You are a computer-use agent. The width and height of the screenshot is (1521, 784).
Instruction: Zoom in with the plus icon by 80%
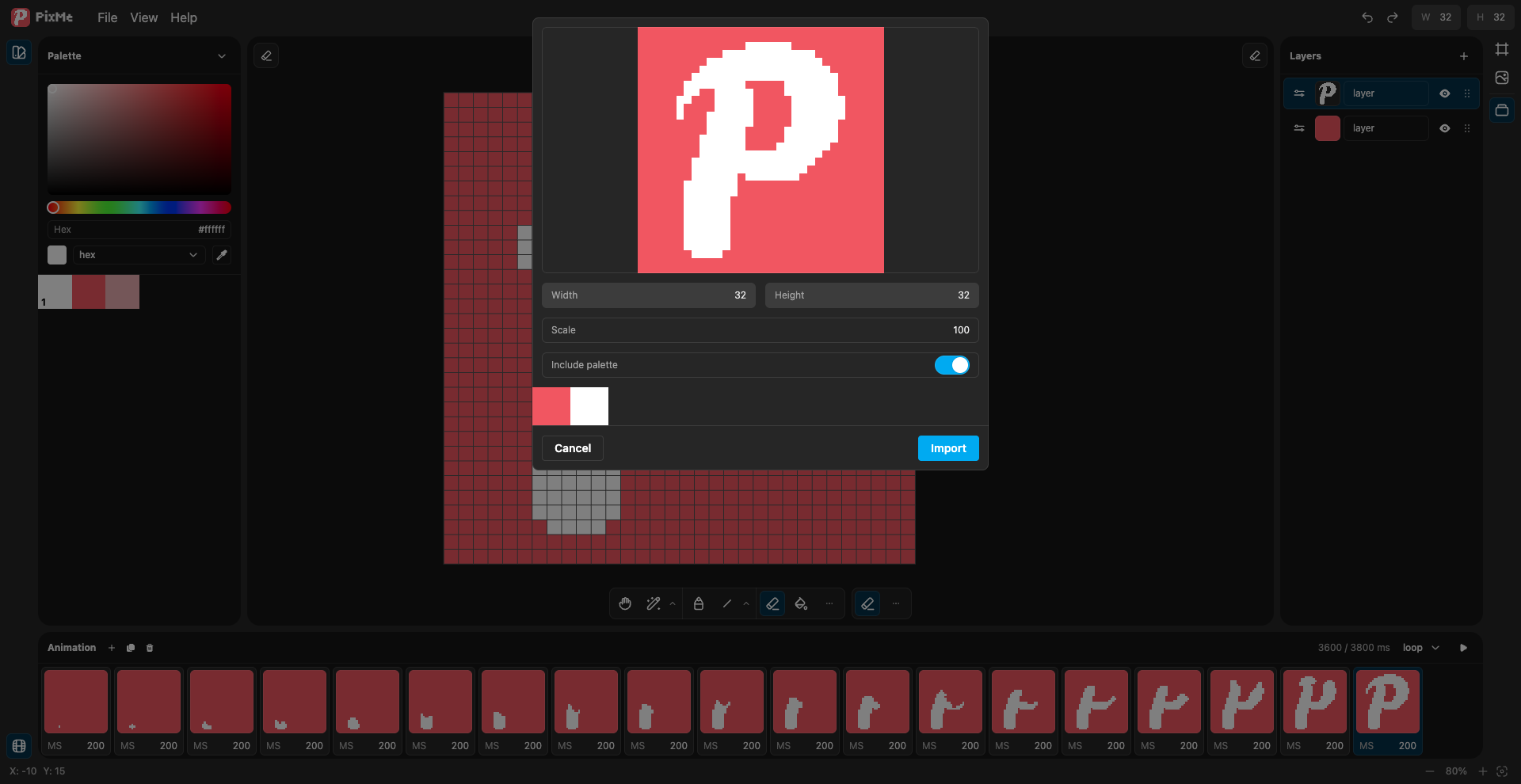tap(1483, 771)
